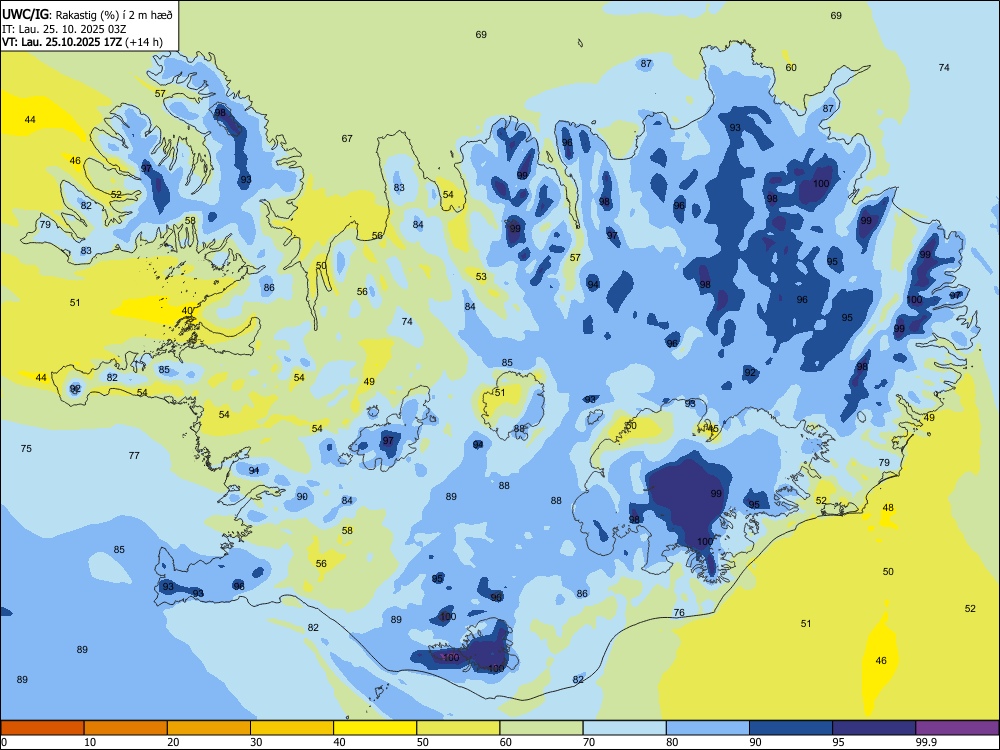Viewport: 1000px width, 750px height.
Task: Click the '48' value on the map
Action: point(888,508)
